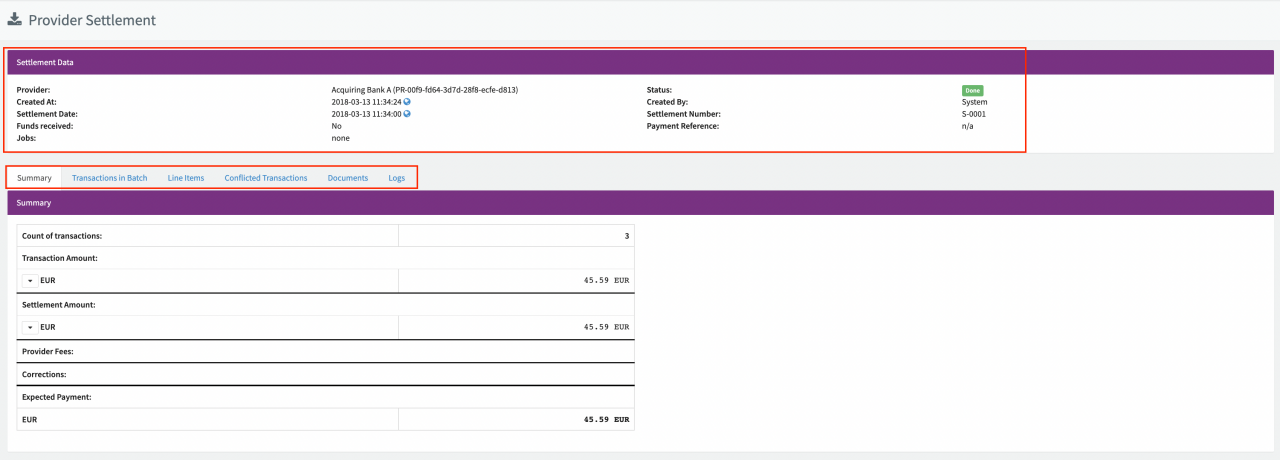Click the Expected Payment 45.59 EUR total
The height and width of the screenshot is (460, 1280).
point(606,420)
